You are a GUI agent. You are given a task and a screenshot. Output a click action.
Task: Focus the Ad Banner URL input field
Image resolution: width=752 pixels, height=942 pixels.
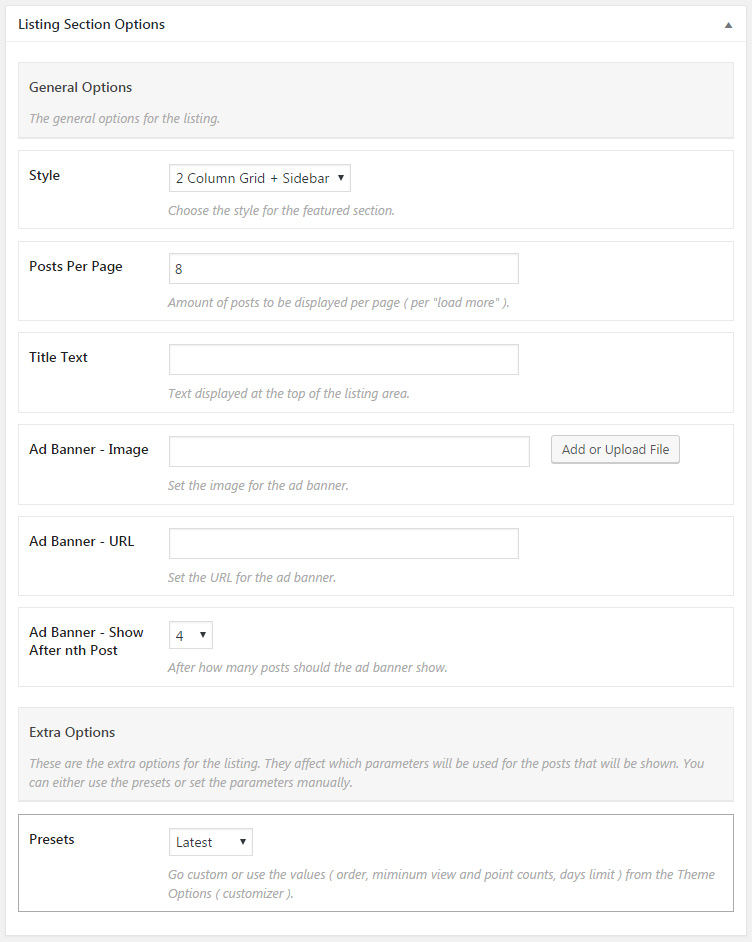point(343,543)
